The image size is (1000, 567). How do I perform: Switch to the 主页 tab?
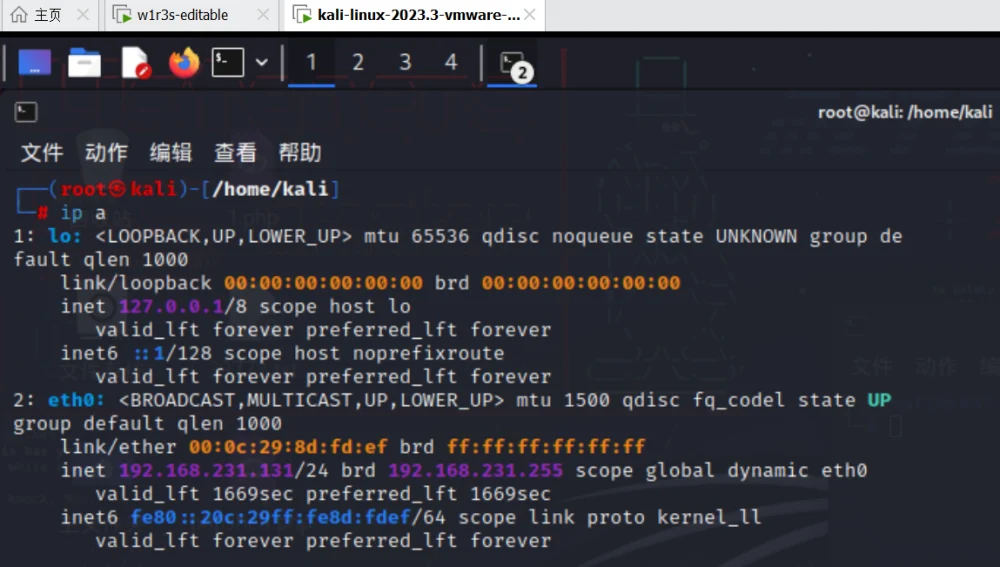(x=50, y=15)
